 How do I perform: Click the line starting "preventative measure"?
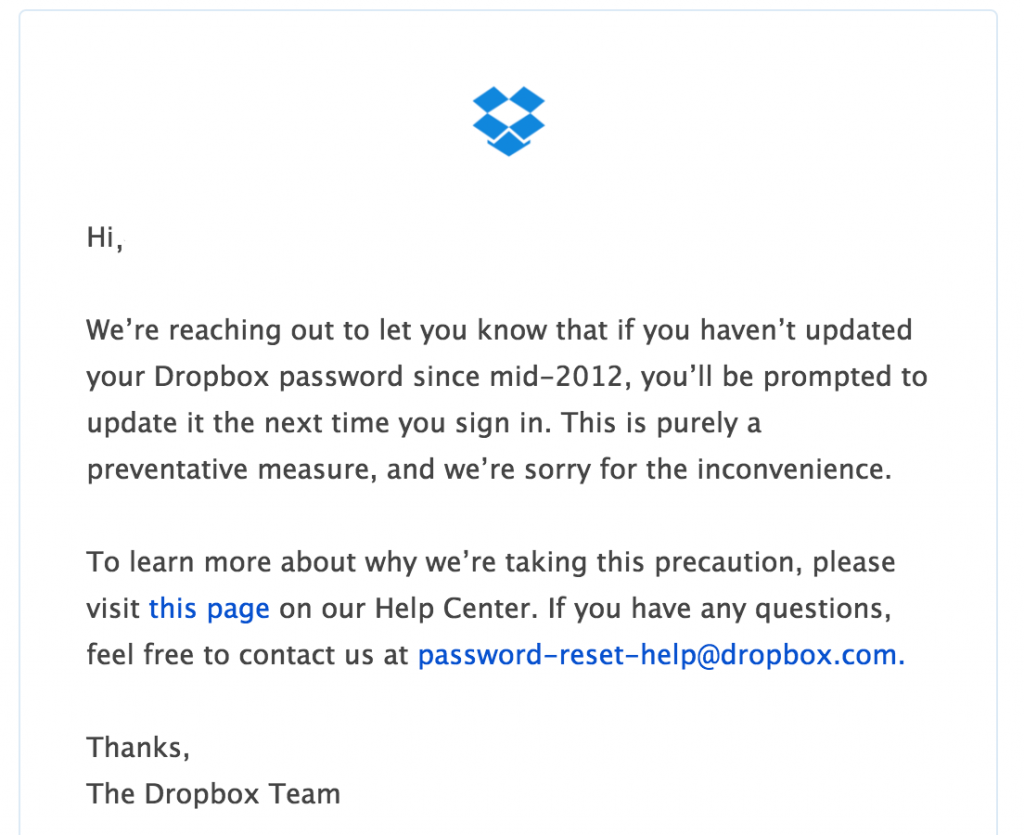(489, 469)
